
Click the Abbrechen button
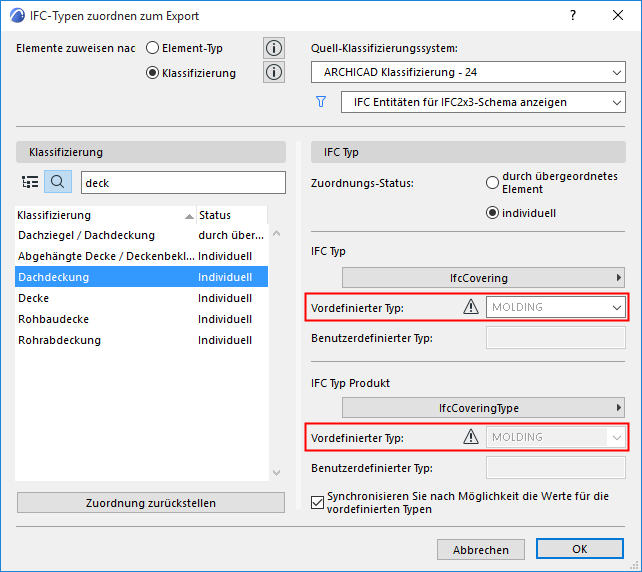[480, 549]
